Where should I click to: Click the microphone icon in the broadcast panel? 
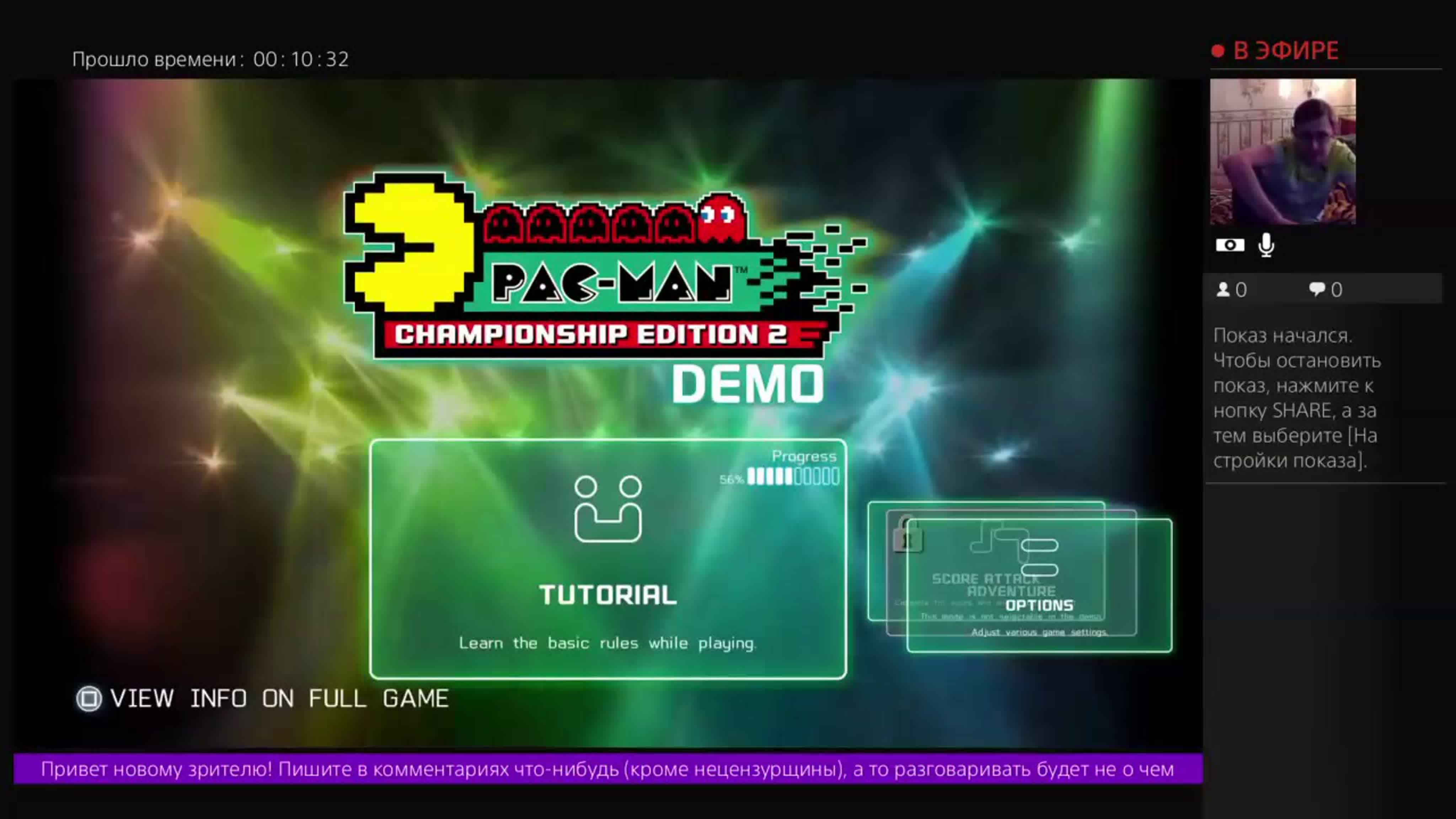pyautogui.click(x=1266, y=244)
